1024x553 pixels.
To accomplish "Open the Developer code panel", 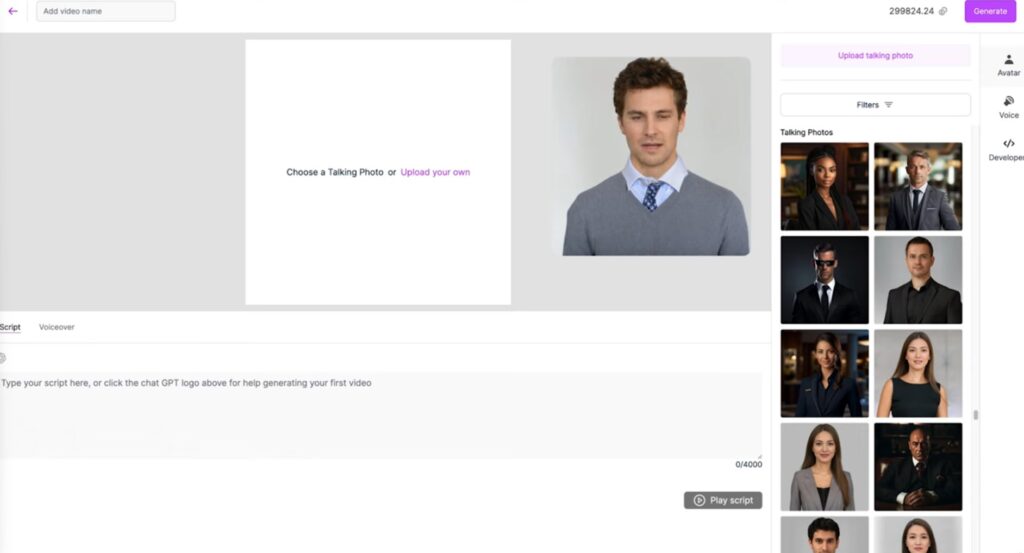I will [x=1008, y=149].
